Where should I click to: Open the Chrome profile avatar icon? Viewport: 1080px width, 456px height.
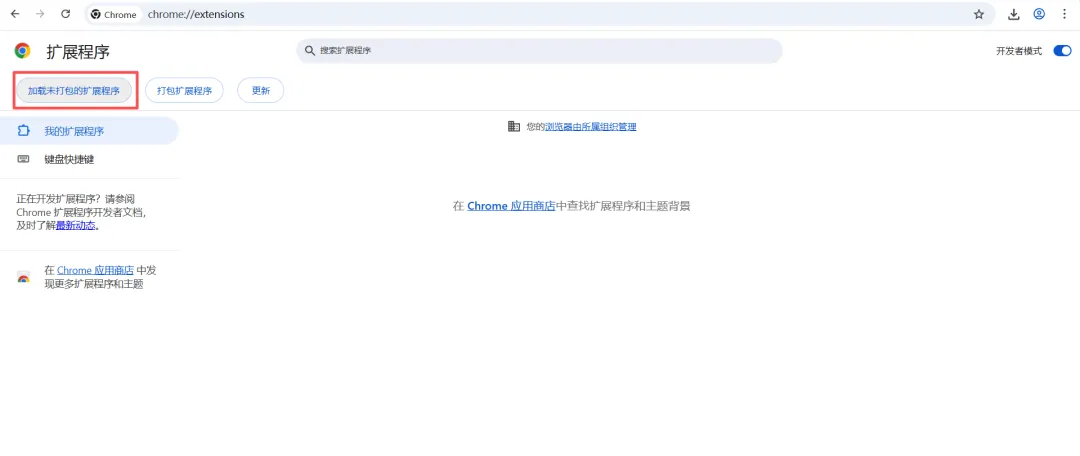[x=1039, y=14]
